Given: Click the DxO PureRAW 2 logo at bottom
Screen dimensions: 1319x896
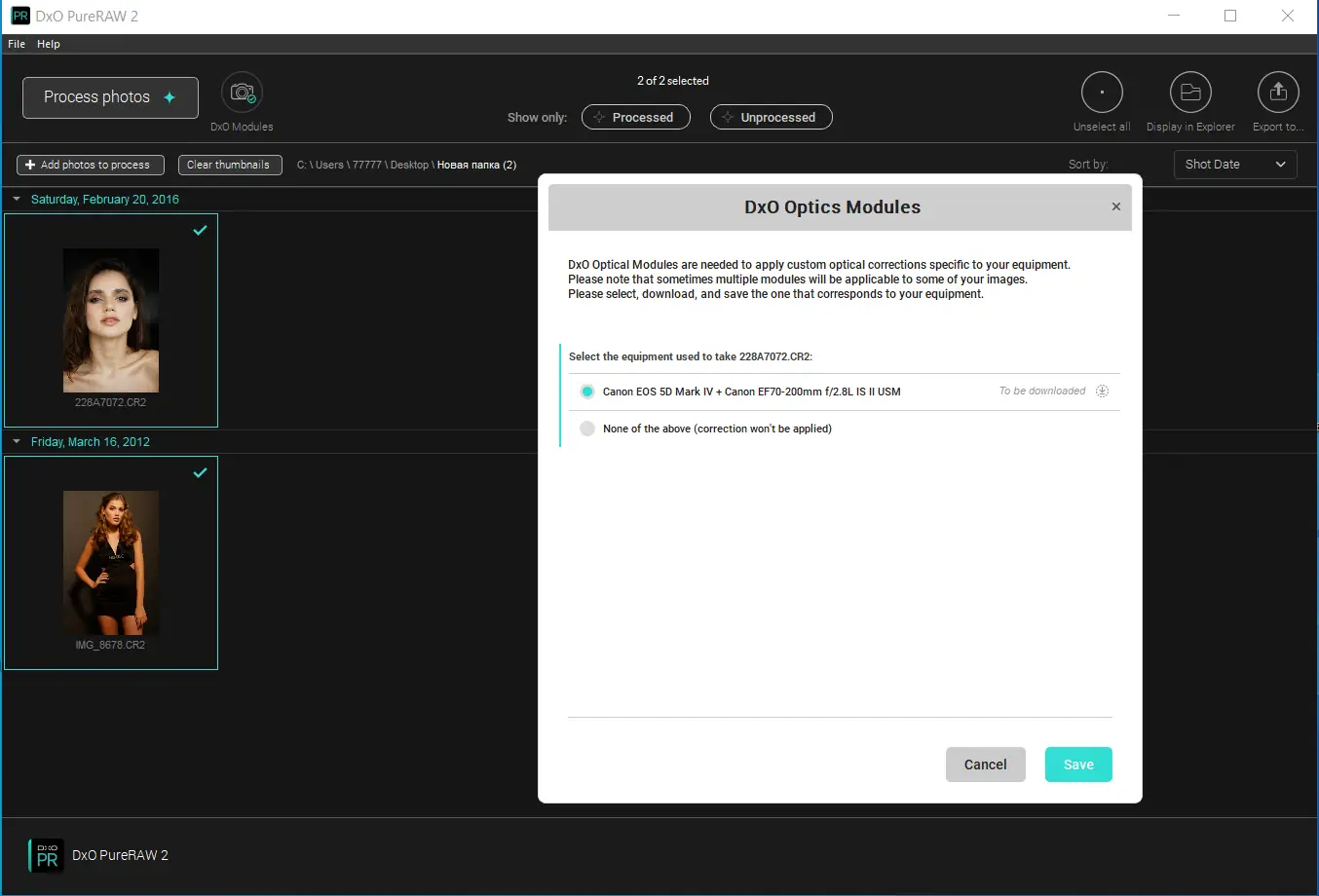Looking at the screenshot, I should (x=47, y=855).
